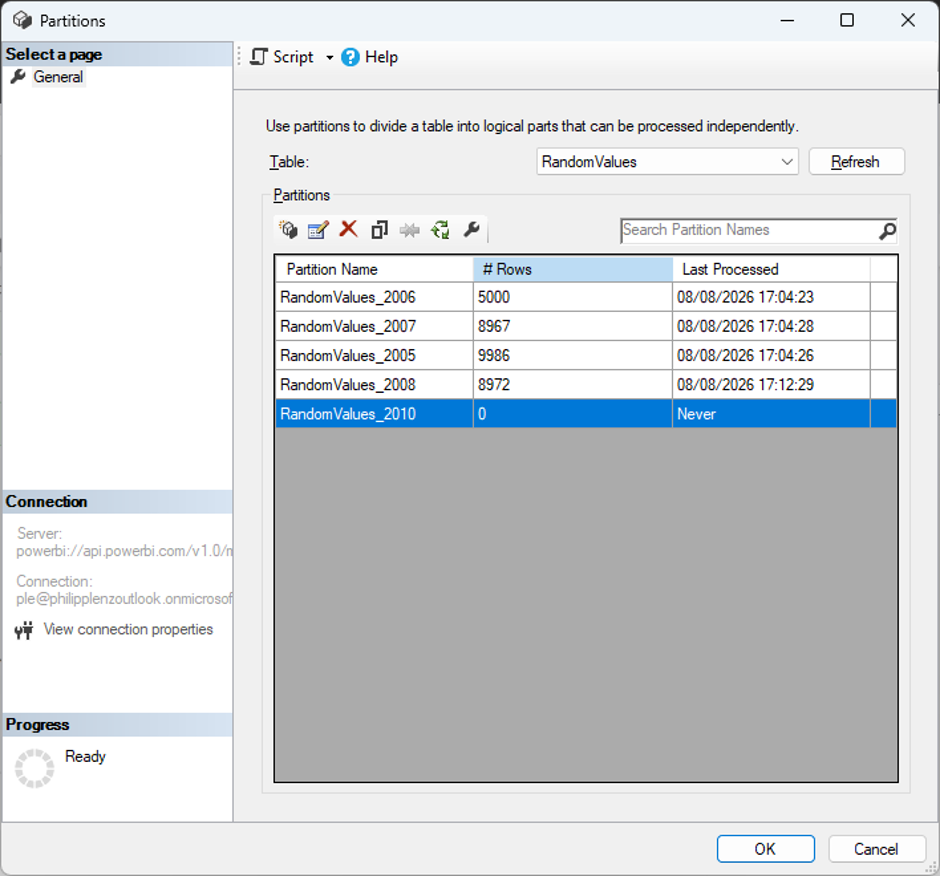Select the RandomValues_2006 partition row

586,297
